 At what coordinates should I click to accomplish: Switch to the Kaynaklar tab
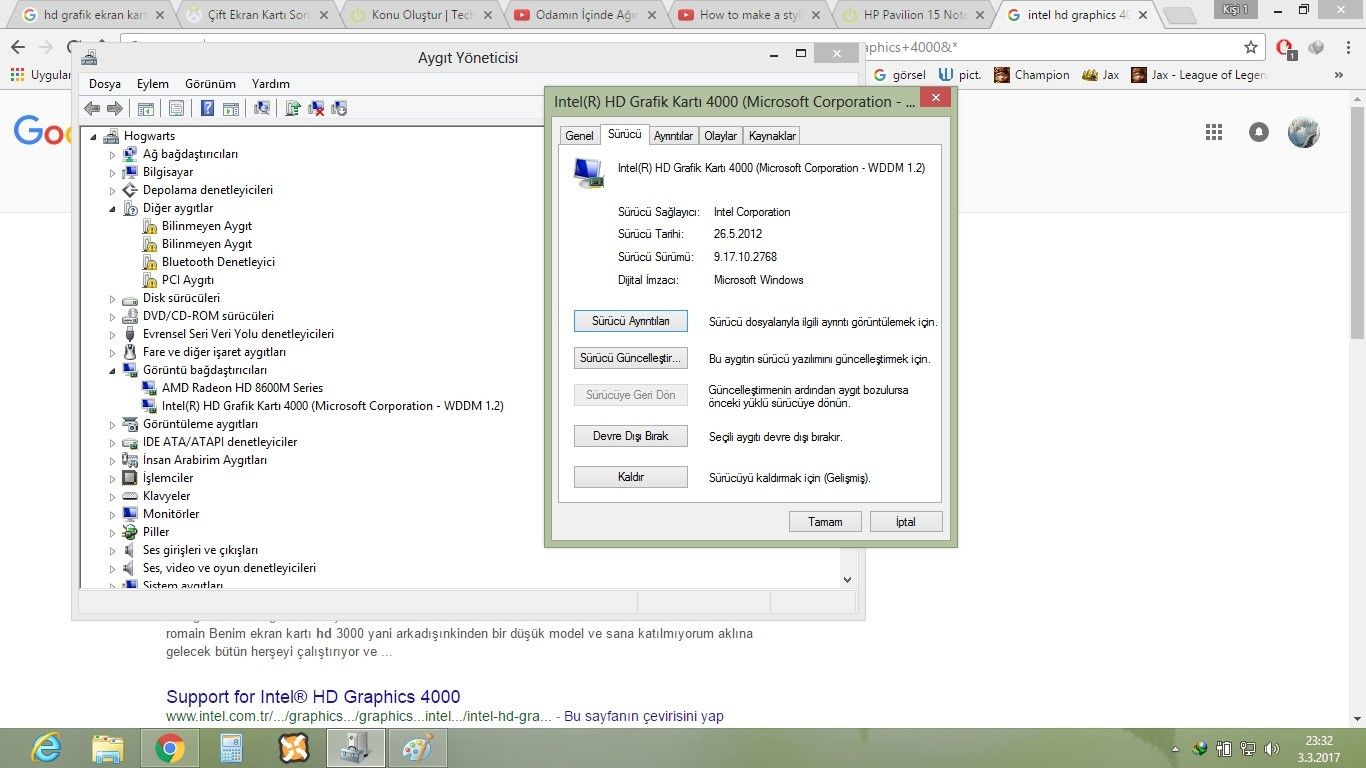click(x=773, y=136)
